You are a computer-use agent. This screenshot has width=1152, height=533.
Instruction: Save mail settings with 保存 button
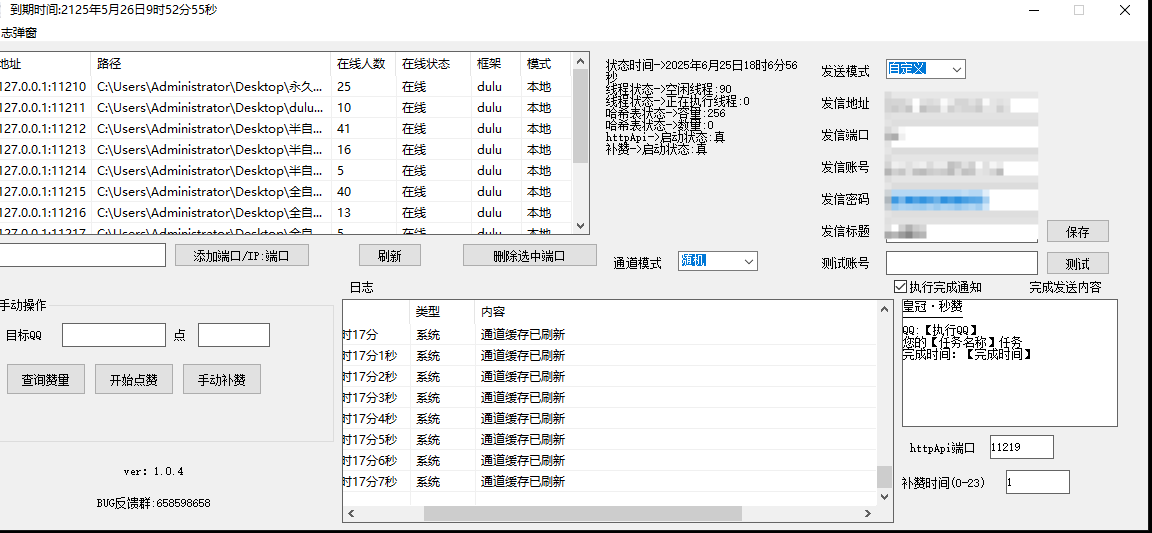pos(1077,231)
